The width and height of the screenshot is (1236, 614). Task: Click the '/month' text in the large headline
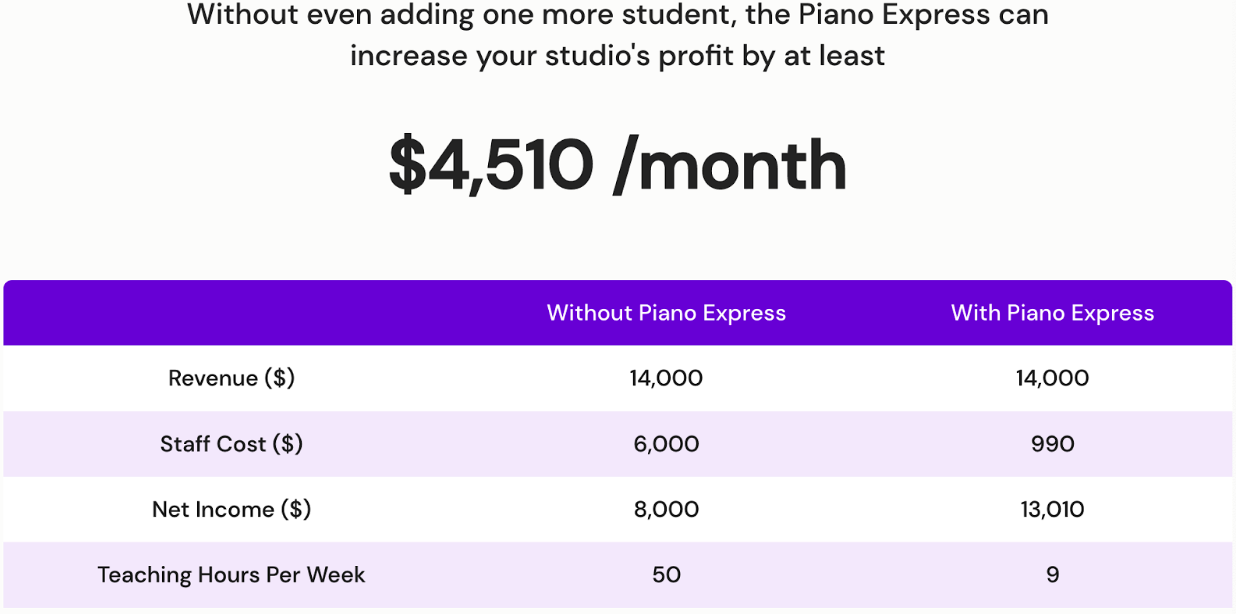pyautogui.click(x=730, y=166)
